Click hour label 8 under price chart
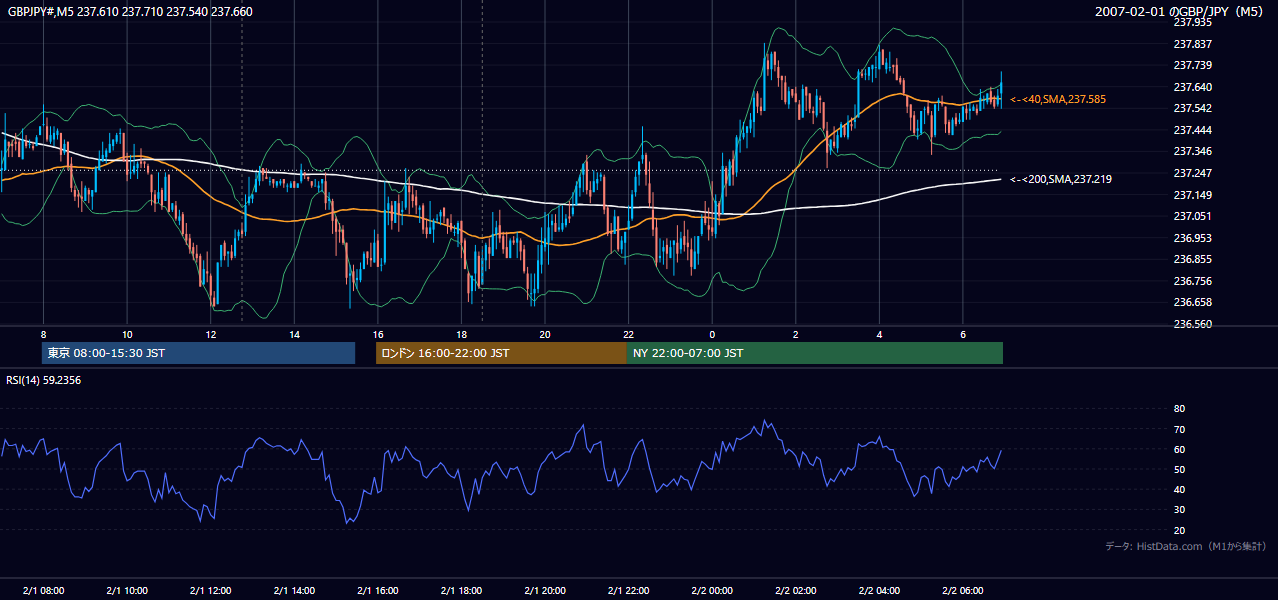Image resolution: width=1278 pixels, height=600 pixels. [x=43, y=334]
